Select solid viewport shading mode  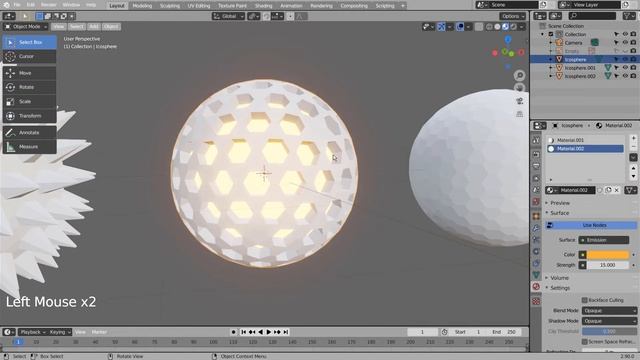(x=497, y=27)
